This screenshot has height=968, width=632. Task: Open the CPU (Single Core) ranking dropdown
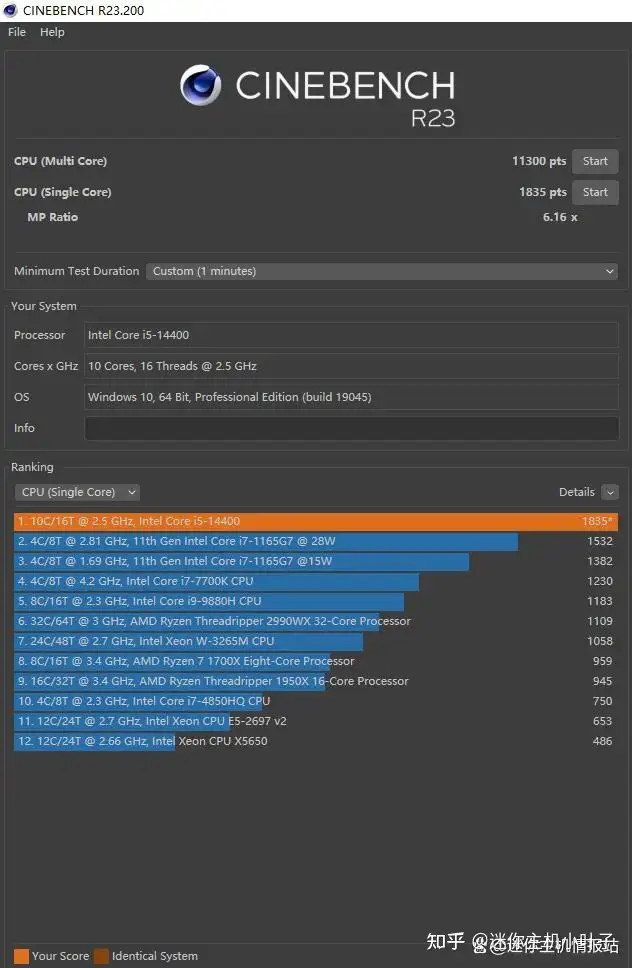pyautogui.click(x=77, y=492)
